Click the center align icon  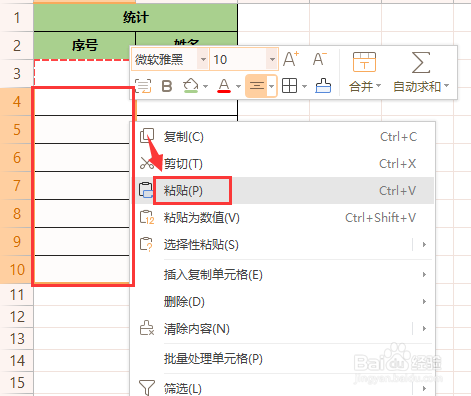[257, 86]
